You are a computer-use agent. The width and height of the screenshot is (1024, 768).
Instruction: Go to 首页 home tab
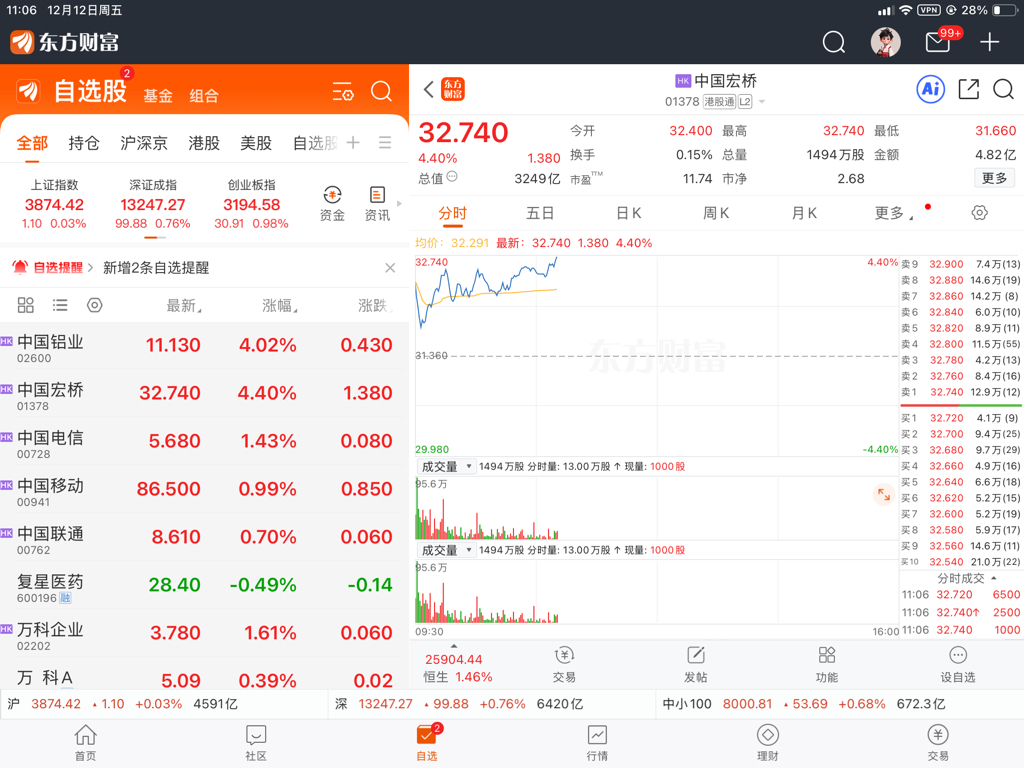(x=86, y=743)
